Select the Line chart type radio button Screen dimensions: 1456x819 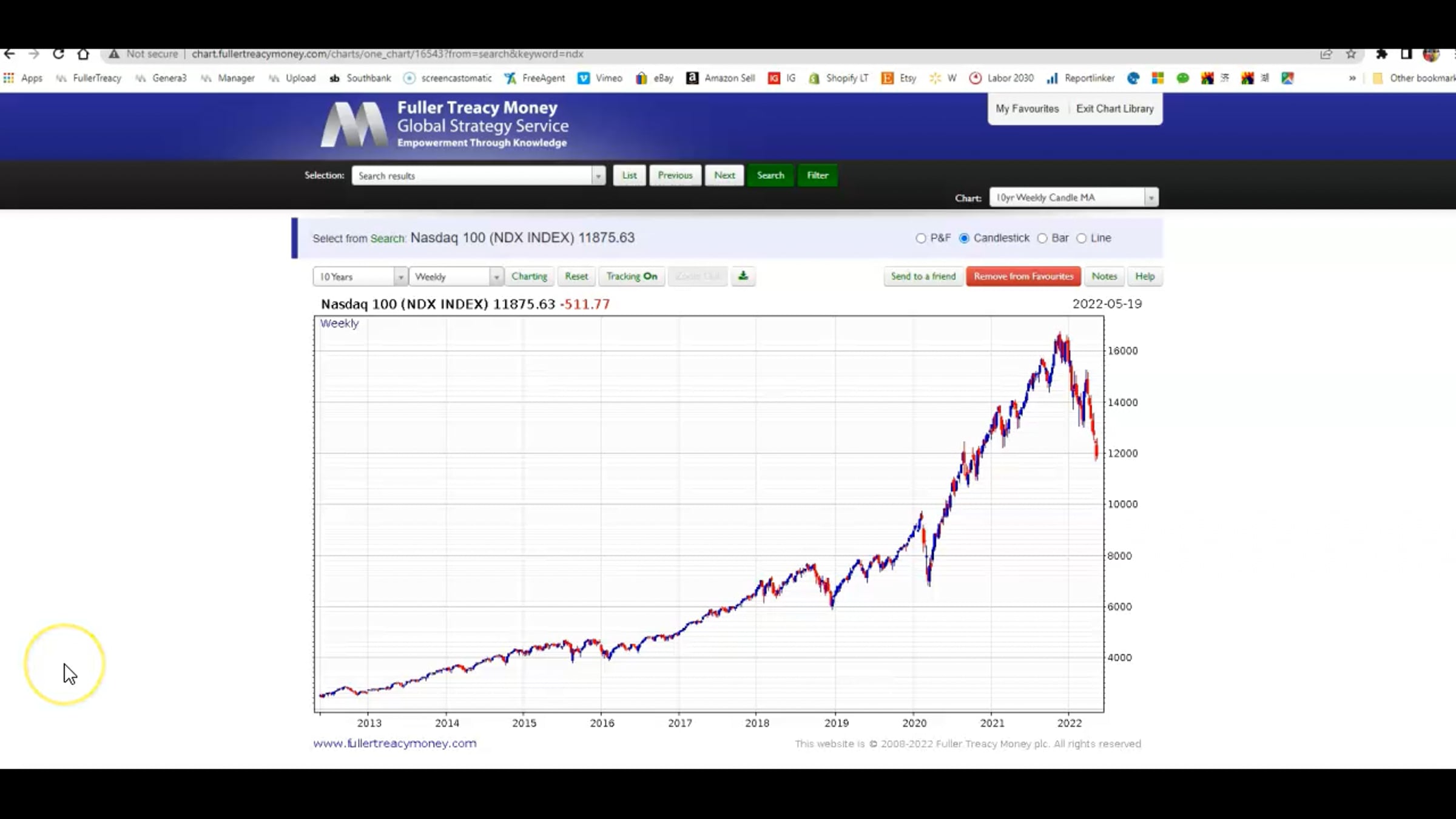click(x=1081, y=238)
